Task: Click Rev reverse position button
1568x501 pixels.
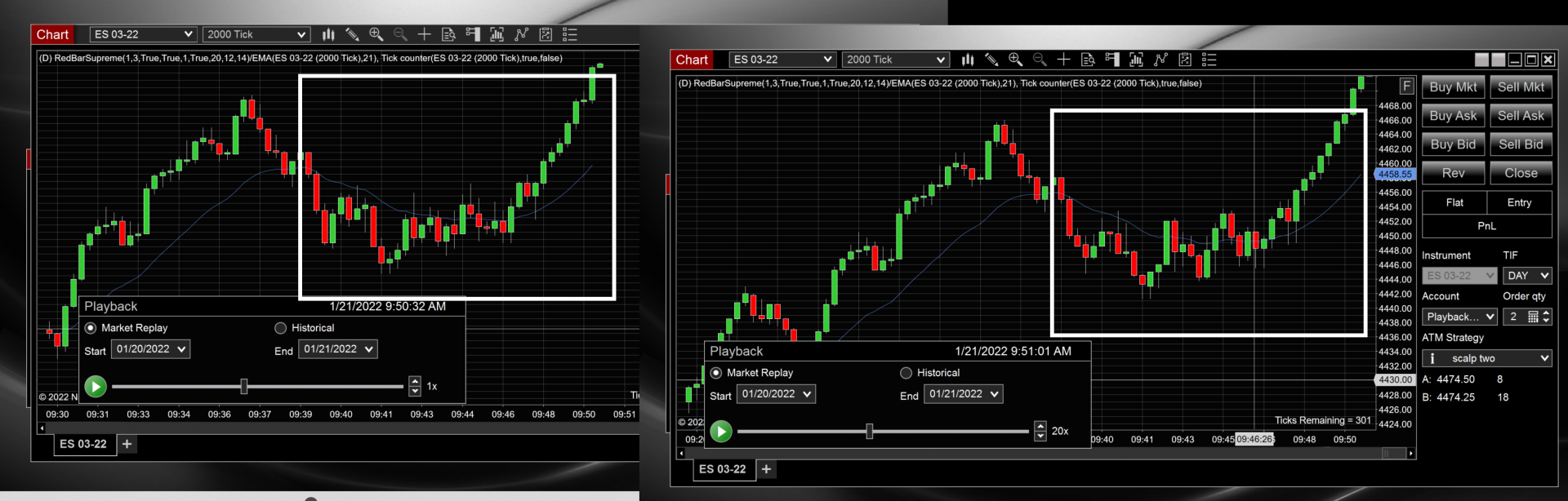Action: [x=1453, y=173]
